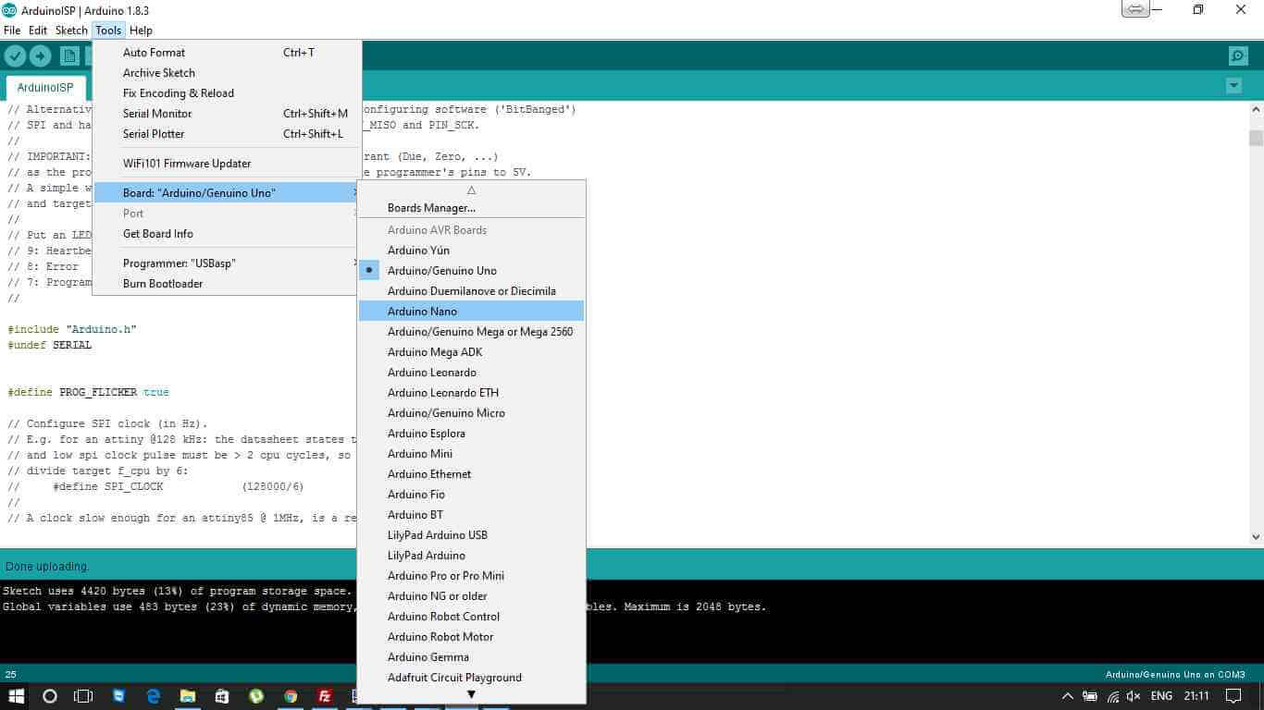The height and width of the screenshot is (710, 1264).
Task: Click the volume muted speaker icon
Action: click(1133, 696)
